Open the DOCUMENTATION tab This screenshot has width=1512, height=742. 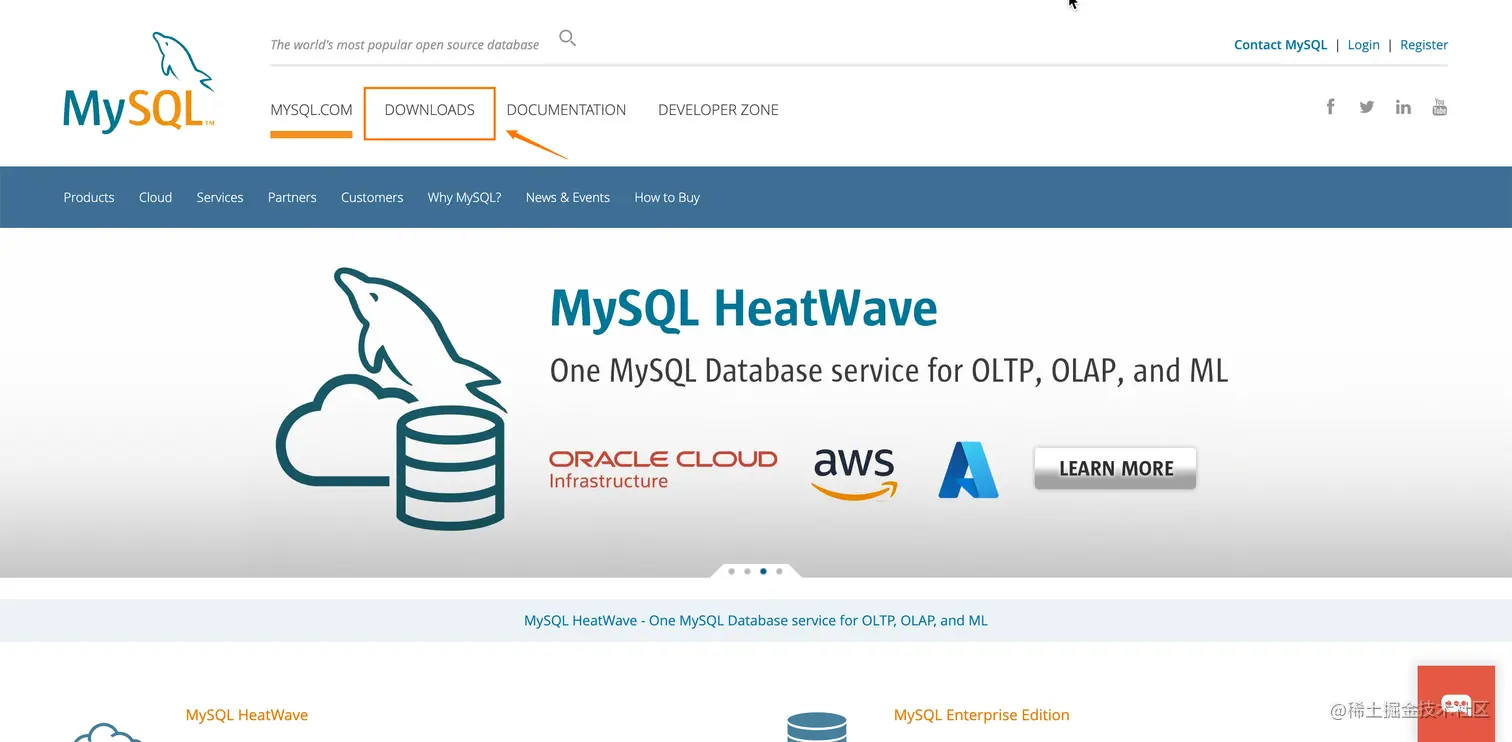point(566,110)
